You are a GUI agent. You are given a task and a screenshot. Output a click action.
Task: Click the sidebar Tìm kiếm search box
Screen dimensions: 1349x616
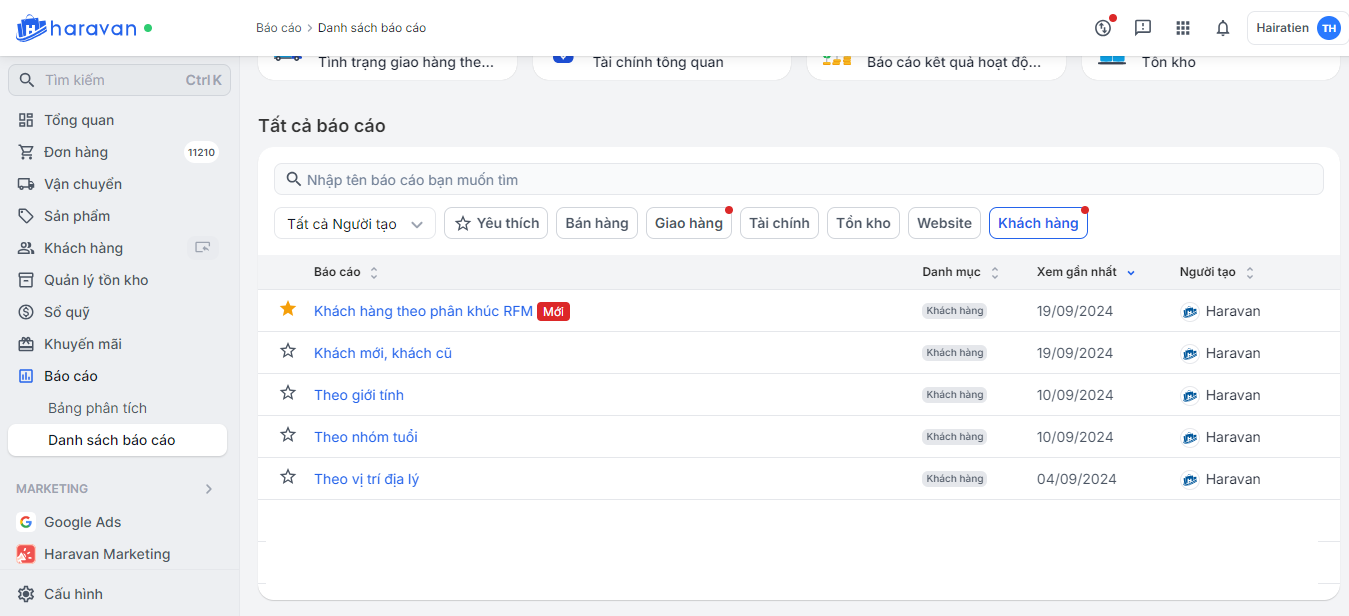(119, 80)
